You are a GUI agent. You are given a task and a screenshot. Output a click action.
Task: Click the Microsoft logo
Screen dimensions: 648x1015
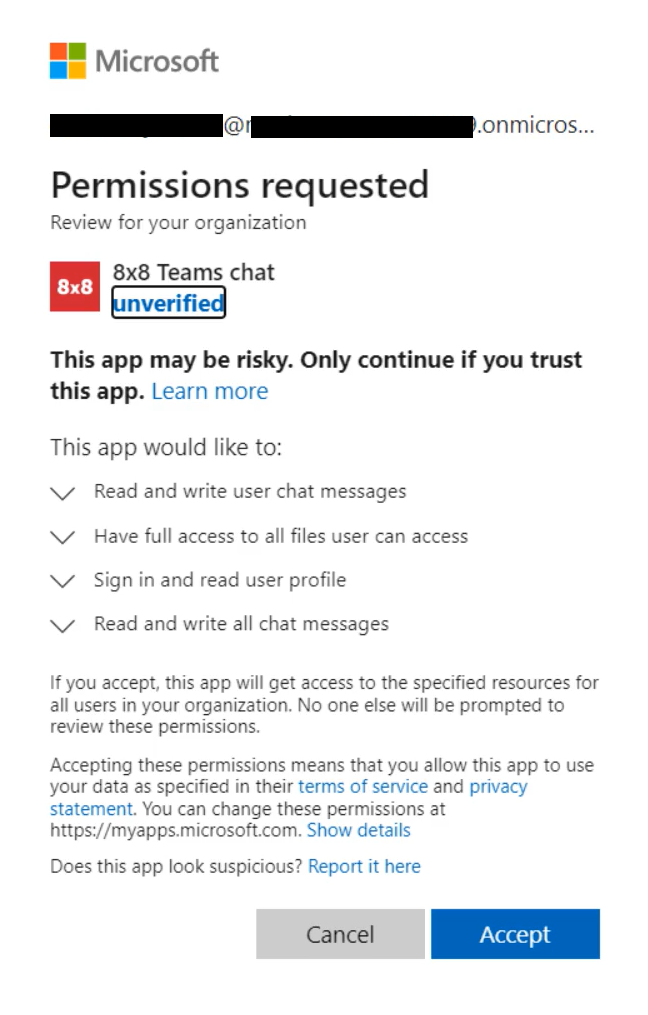point(134,61)
